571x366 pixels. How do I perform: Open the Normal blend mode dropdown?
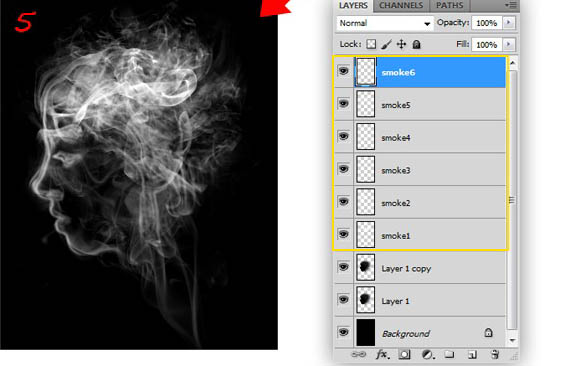(x=385, y=23)
